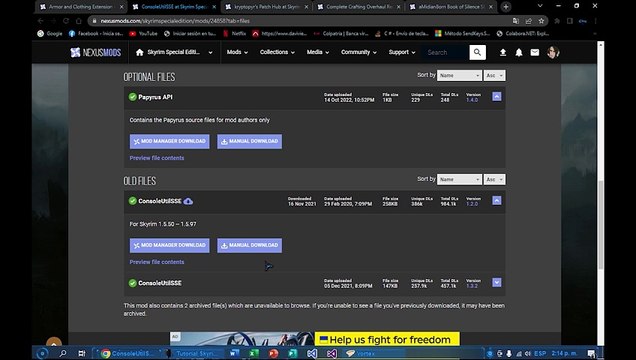
Task: Open Task View on taskbar
Action: click(x=82, y=354)
